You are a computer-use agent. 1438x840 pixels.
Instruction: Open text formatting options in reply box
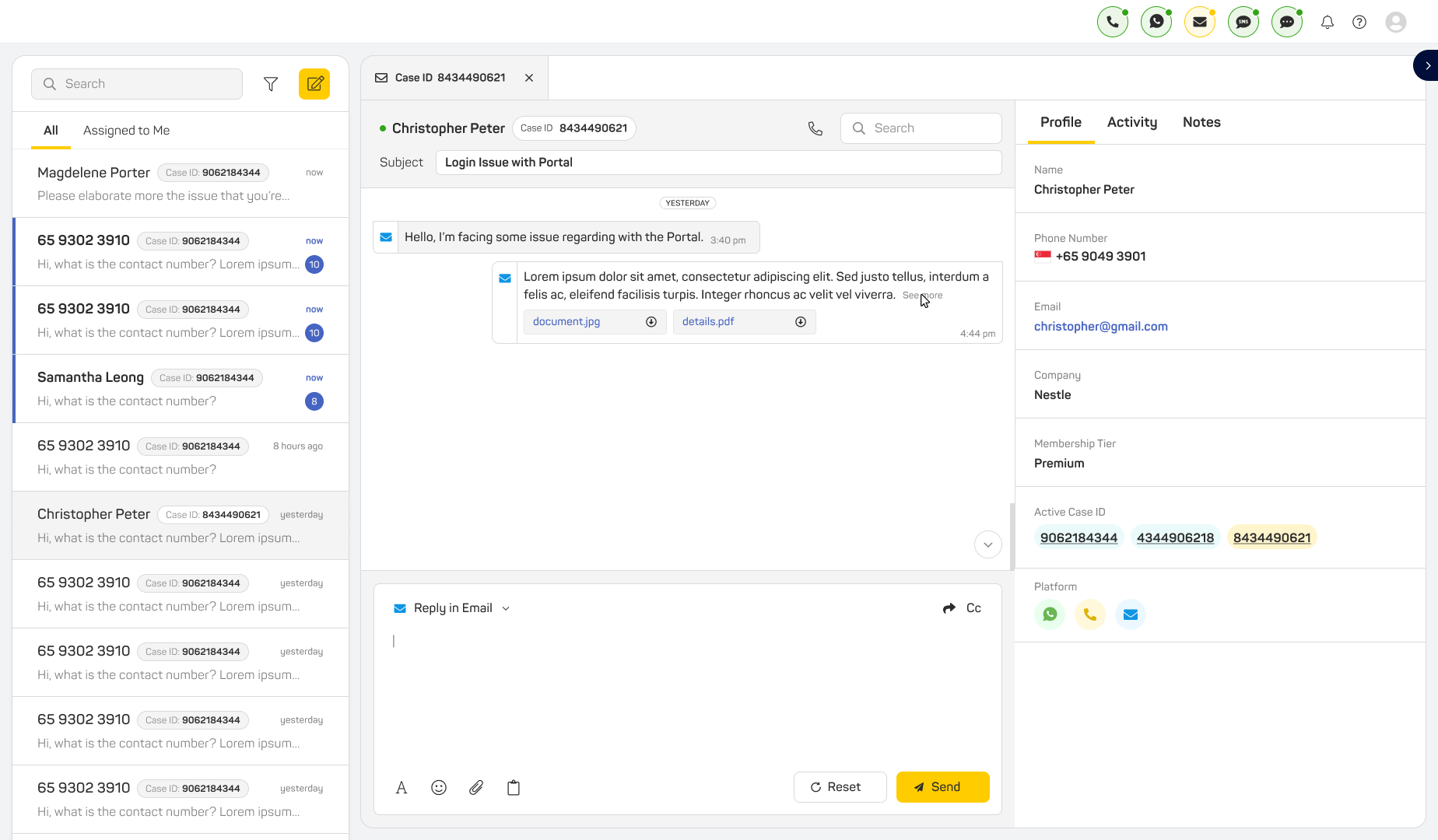pos(402,788)
